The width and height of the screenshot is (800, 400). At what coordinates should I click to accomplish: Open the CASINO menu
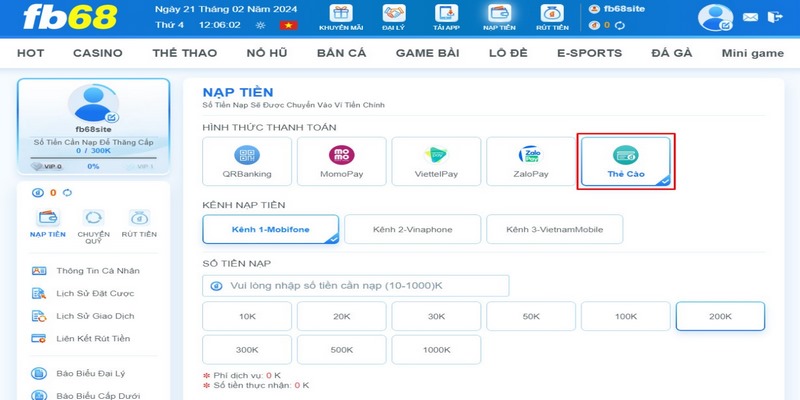tap(97, 53)
